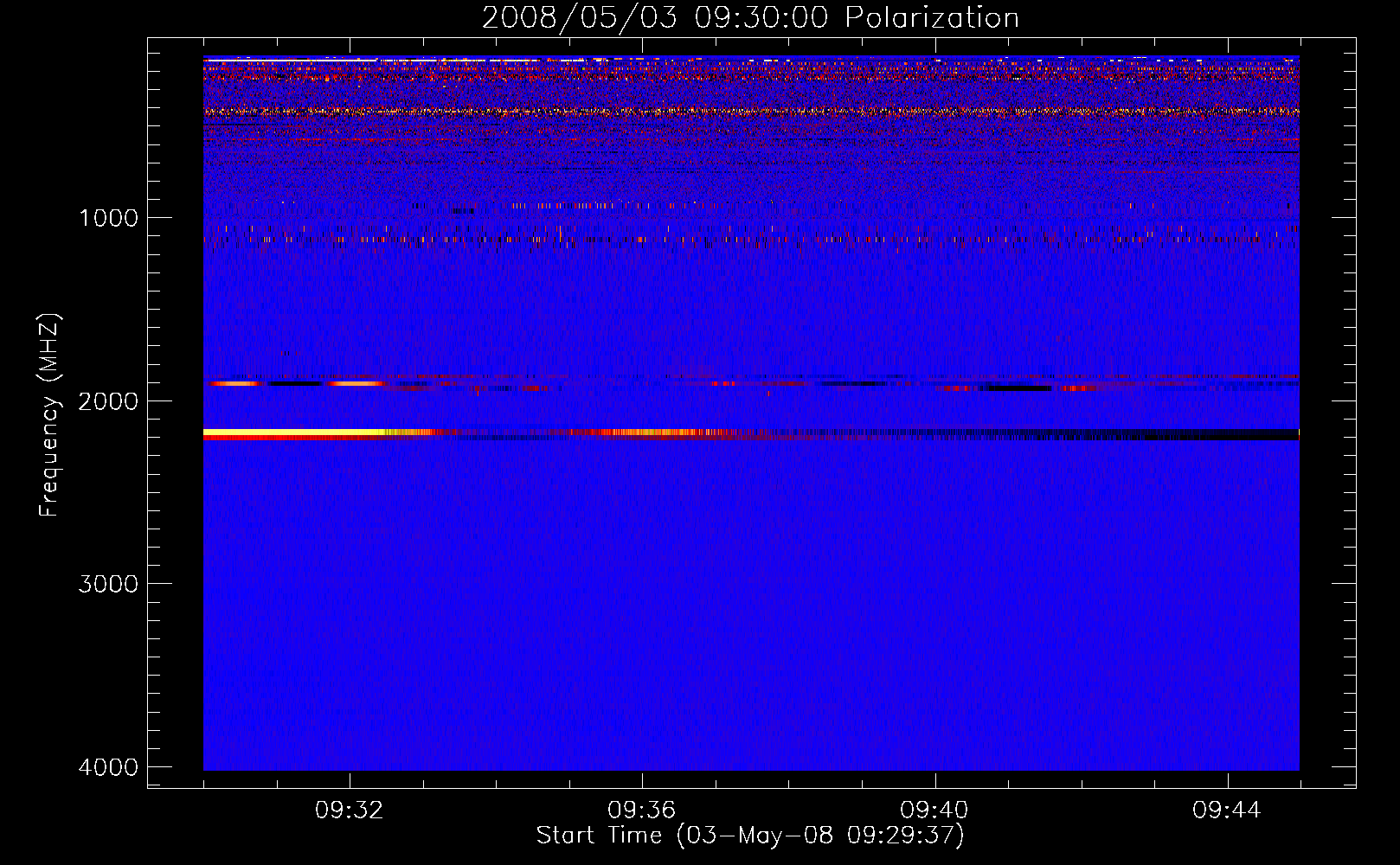Select the 3000 frequency tick label

point(108,584)
